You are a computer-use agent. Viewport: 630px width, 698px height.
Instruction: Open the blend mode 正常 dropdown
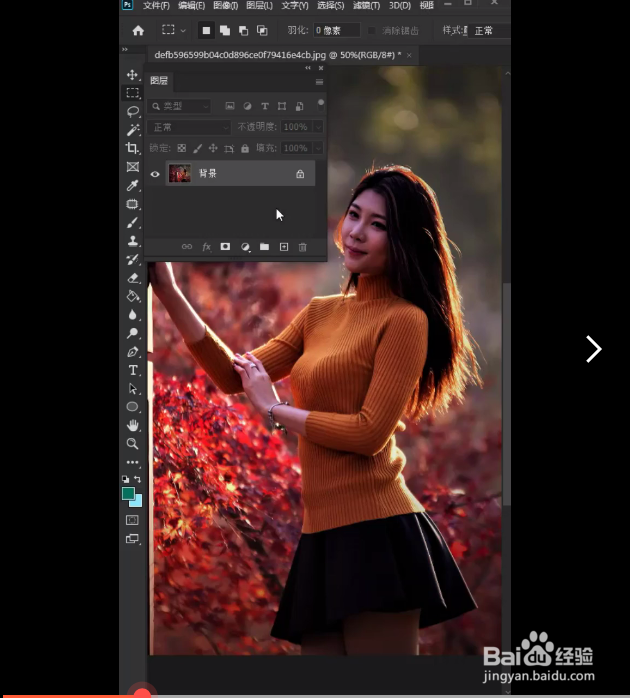(189, 127)
